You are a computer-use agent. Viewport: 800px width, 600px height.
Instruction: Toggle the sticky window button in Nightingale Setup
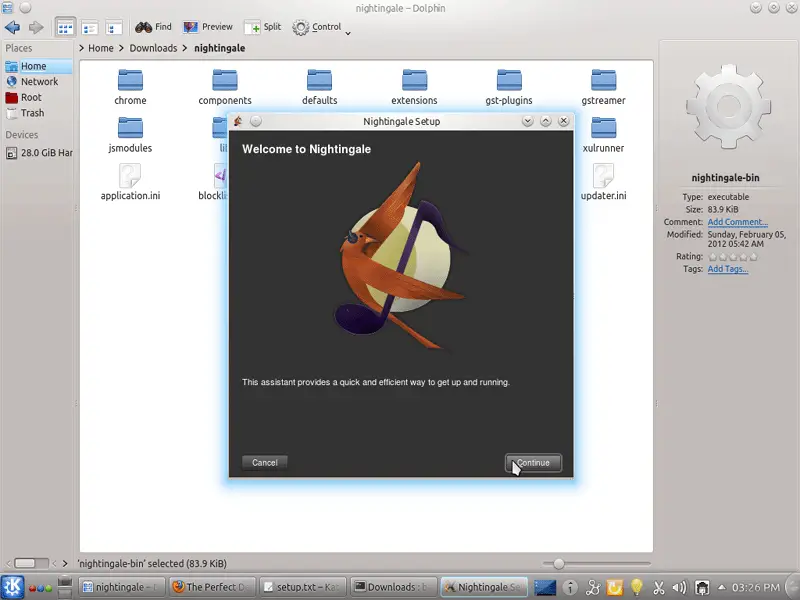pyautogui.click(x=256, y=121)
